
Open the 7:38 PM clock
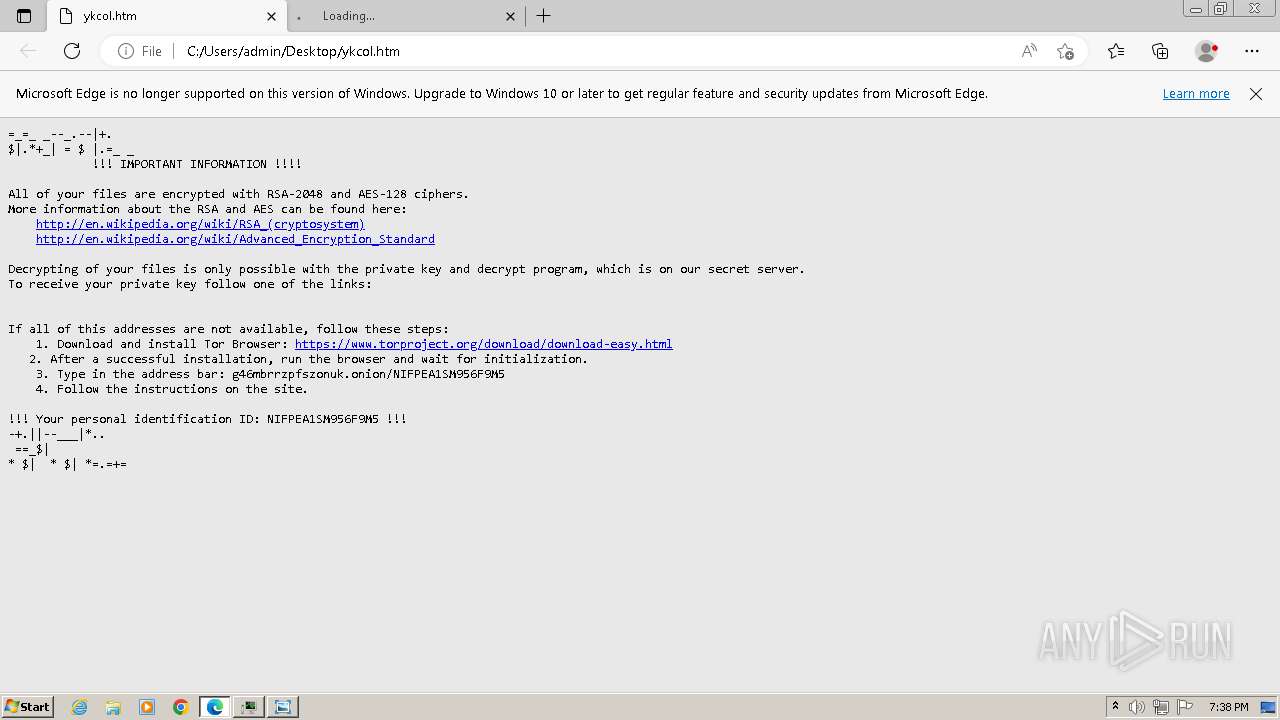point(1228,707)
